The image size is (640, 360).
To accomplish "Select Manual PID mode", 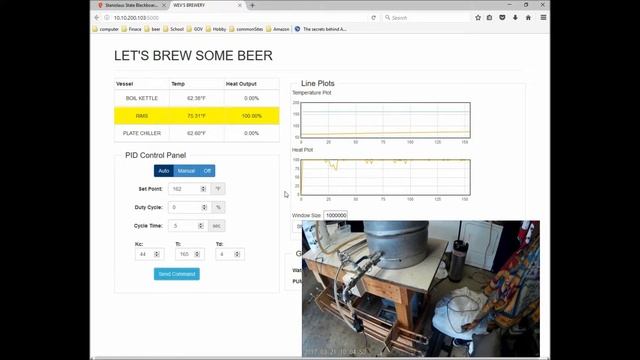I will pyautogui.click(x=186, y=171).
